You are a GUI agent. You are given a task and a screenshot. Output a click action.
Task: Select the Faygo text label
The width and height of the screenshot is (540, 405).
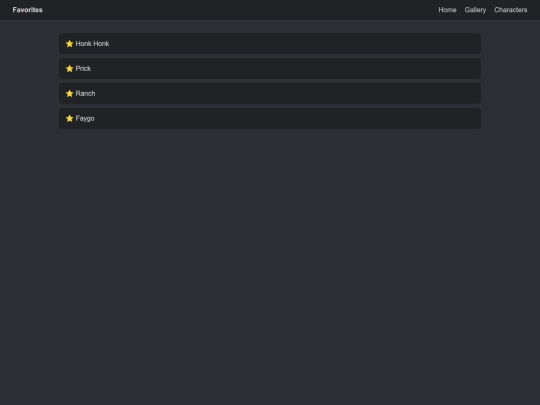tap(85, 118)
